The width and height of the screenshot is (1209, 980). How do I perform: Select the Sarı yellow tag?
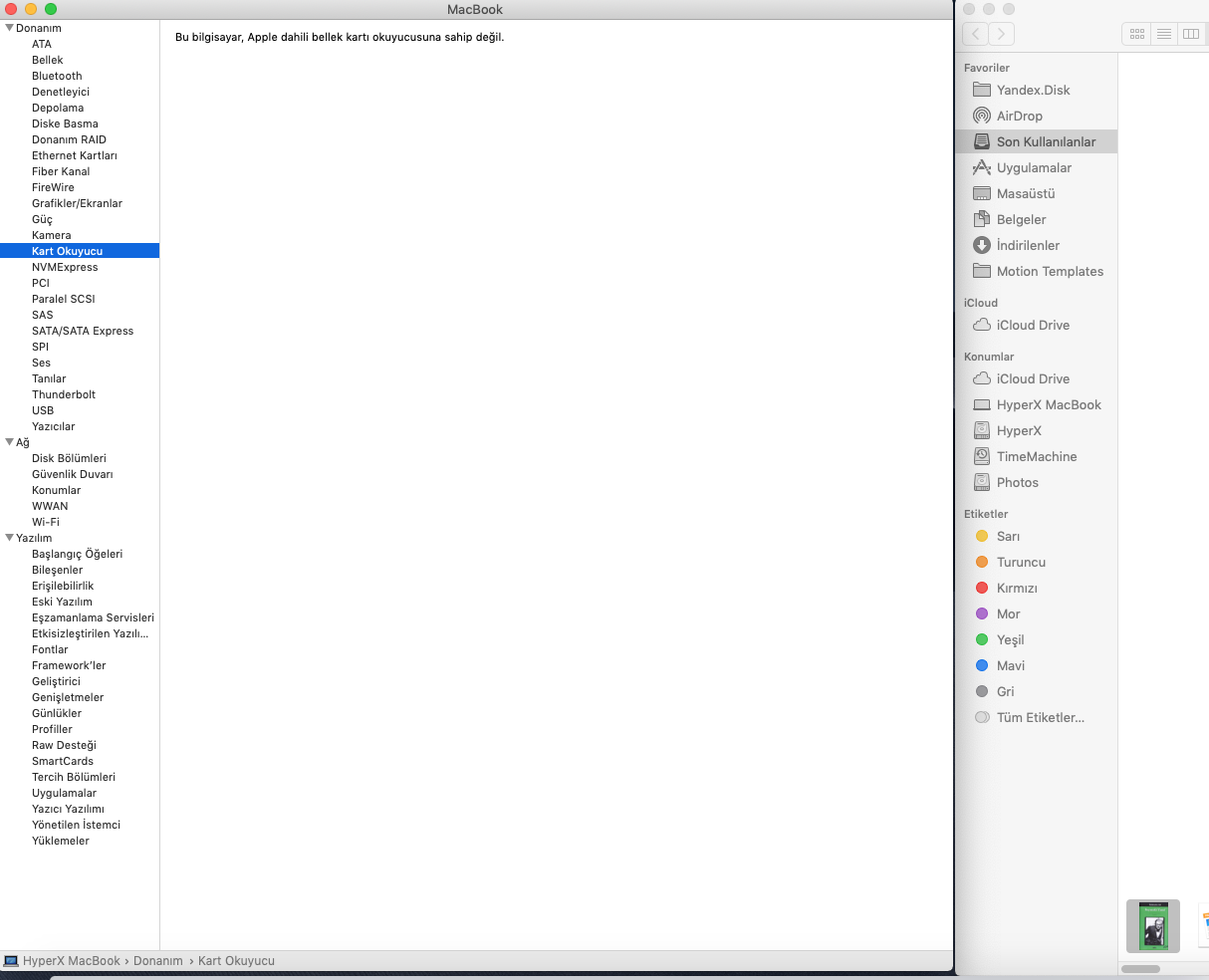pyautogui.click(x=982, y=536)
